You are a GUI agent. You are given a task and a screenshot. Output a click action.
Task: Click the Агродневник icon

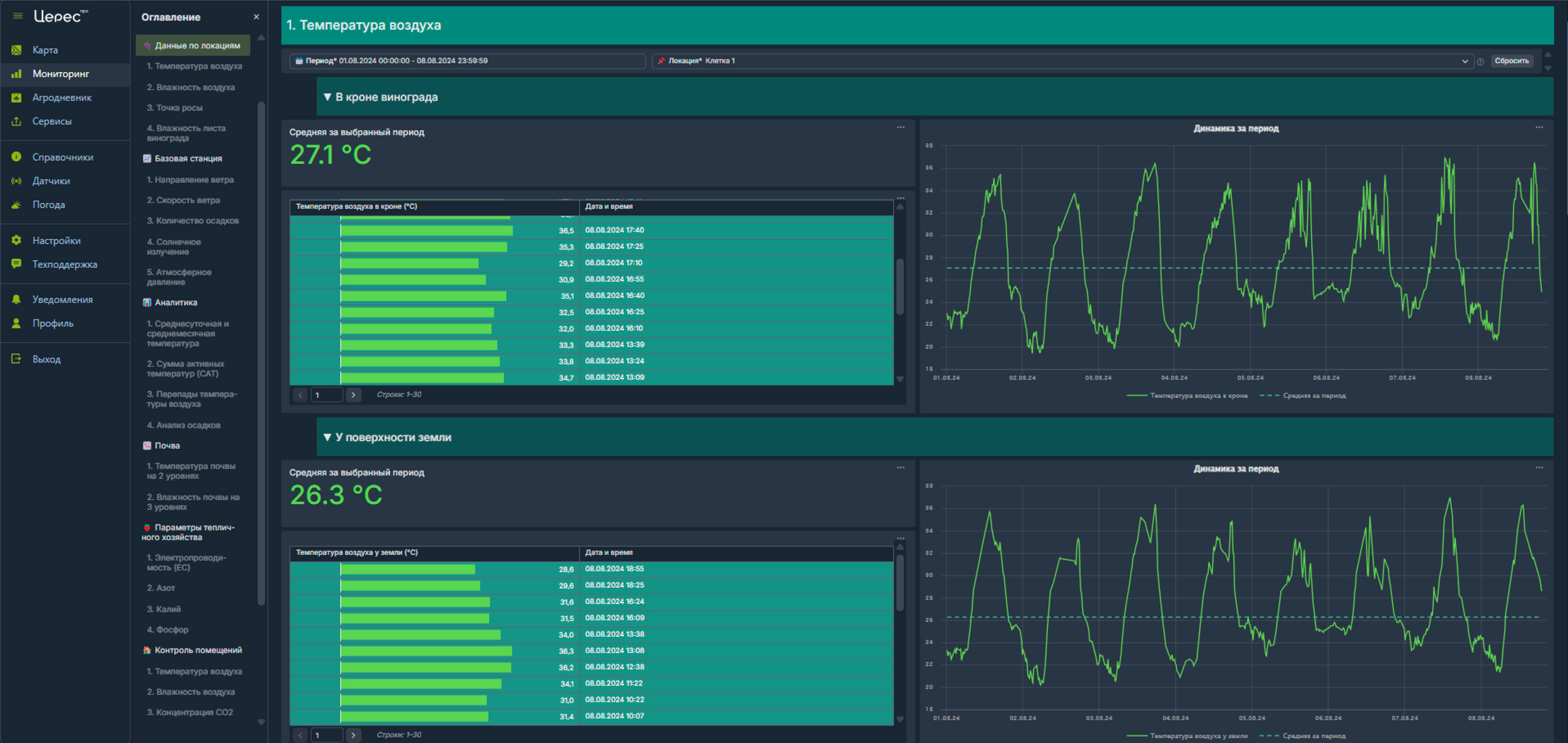(x=16, y=98)
